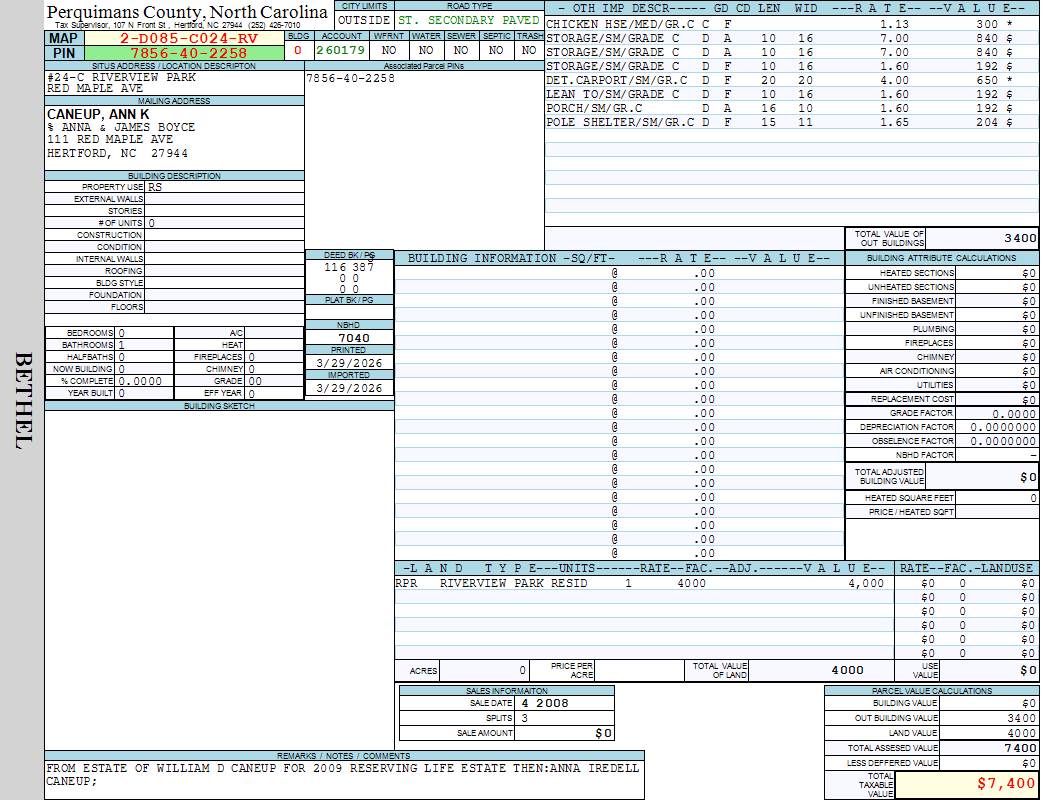Click the owner name CANEUP, ANN K
The image size is (1050, 800).
(x=98, y=115)
